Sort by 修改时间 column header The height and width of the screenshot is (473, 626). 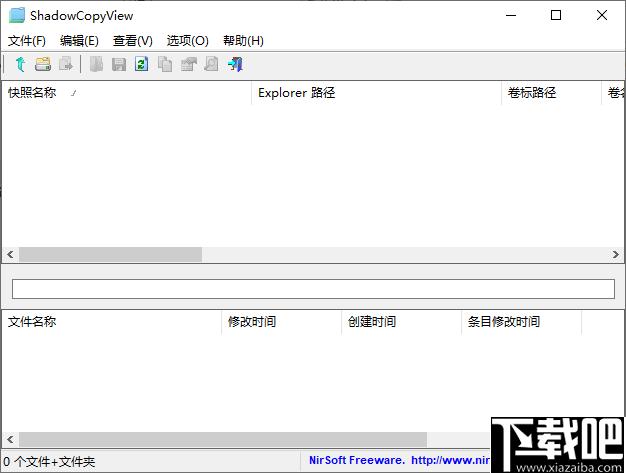(281, 321)
